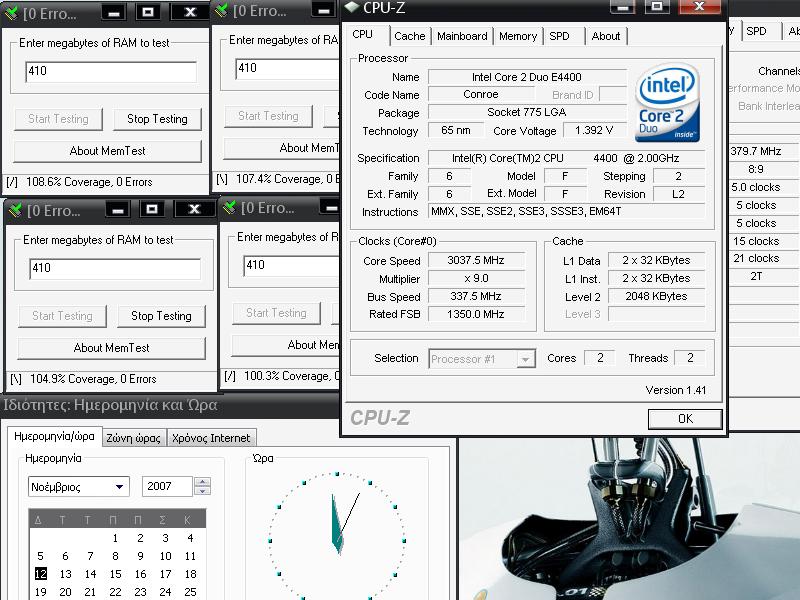
Task: Click About MemTest in 104.9% coverage window
Action: [112, 348]
